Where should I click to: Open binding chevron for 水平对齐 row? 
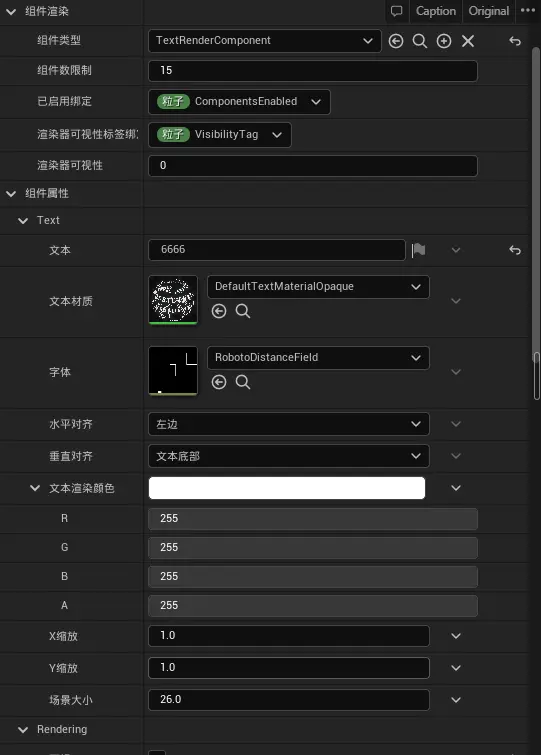pos(456,424)
